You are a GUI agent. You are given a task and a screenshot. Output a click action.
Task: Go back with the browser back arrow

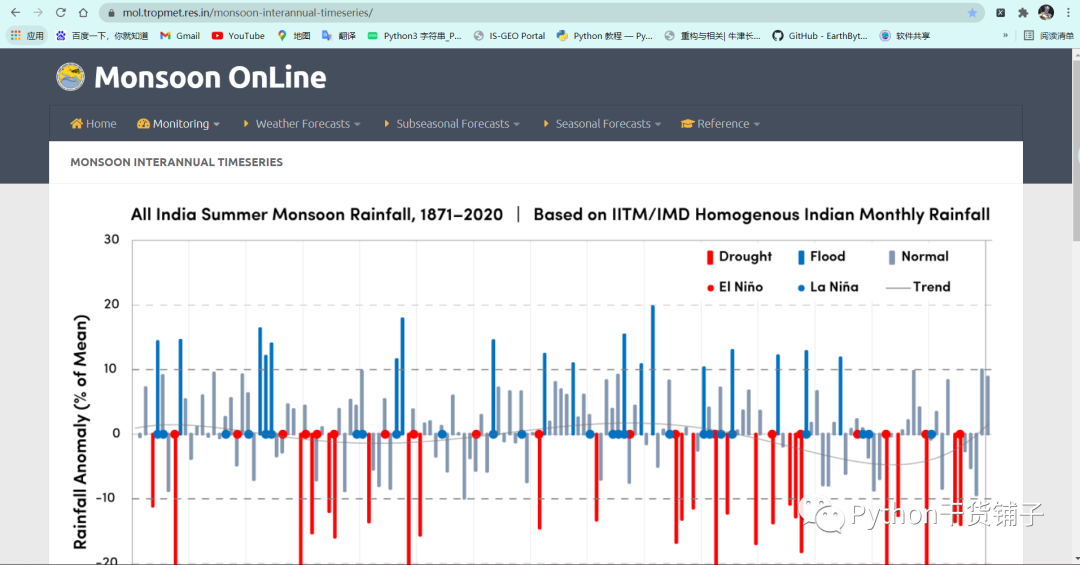click(16, 12)
